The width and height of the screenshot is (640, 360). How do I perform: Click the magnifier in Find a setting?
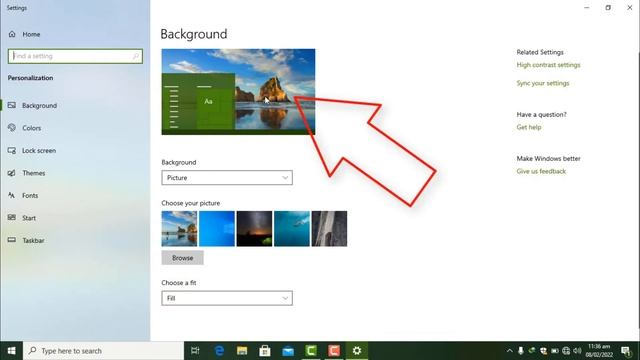pyautogui.click(x=136, y=56)
